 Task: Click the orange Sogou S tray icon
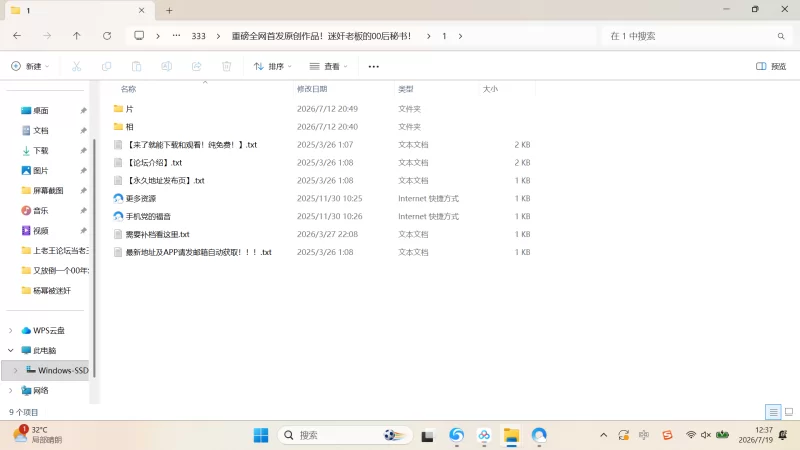click(667, 435)
